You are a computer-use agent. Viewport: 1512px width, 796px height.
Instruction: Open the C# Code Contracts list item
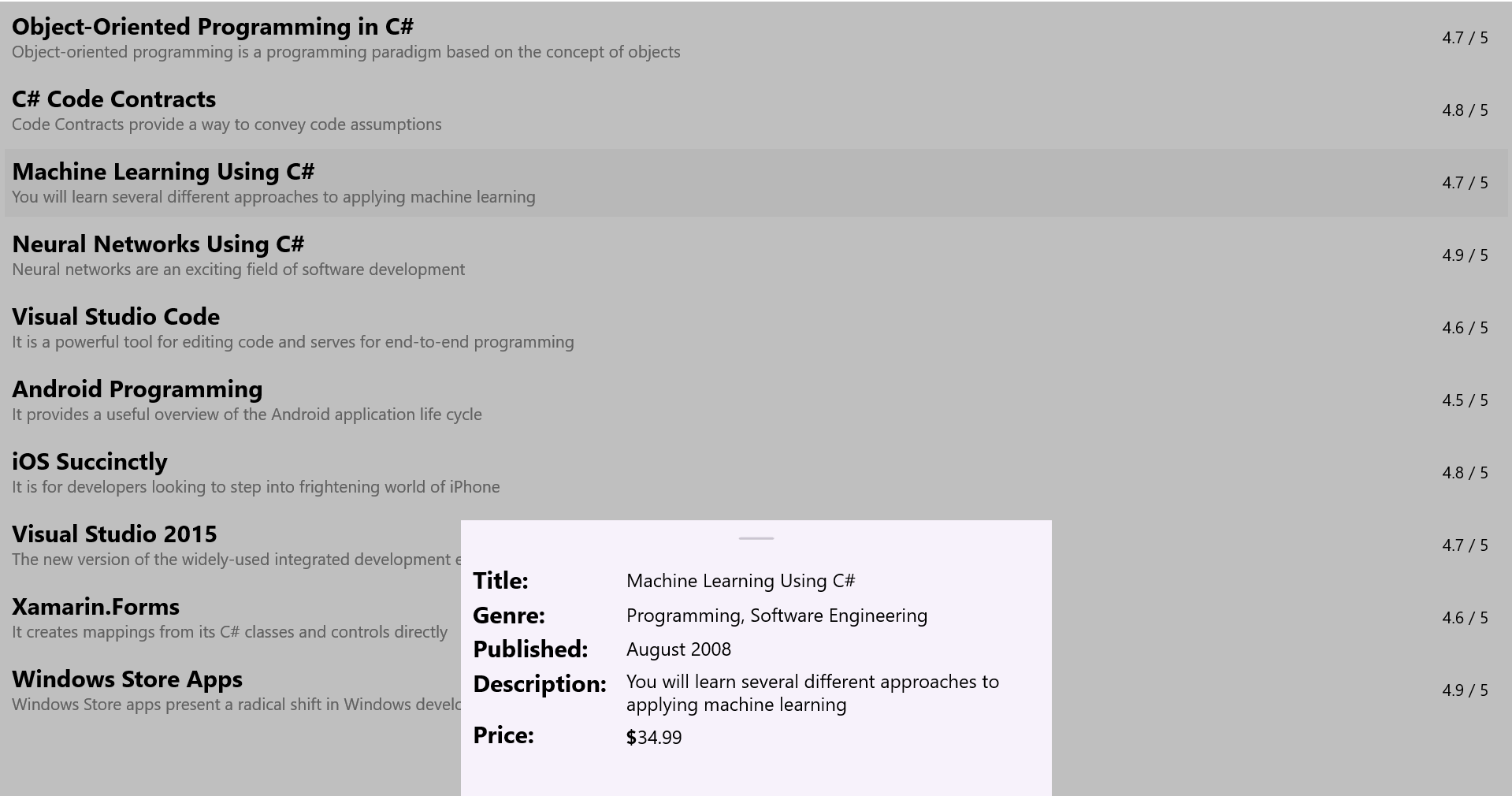[x=114, y=100]
